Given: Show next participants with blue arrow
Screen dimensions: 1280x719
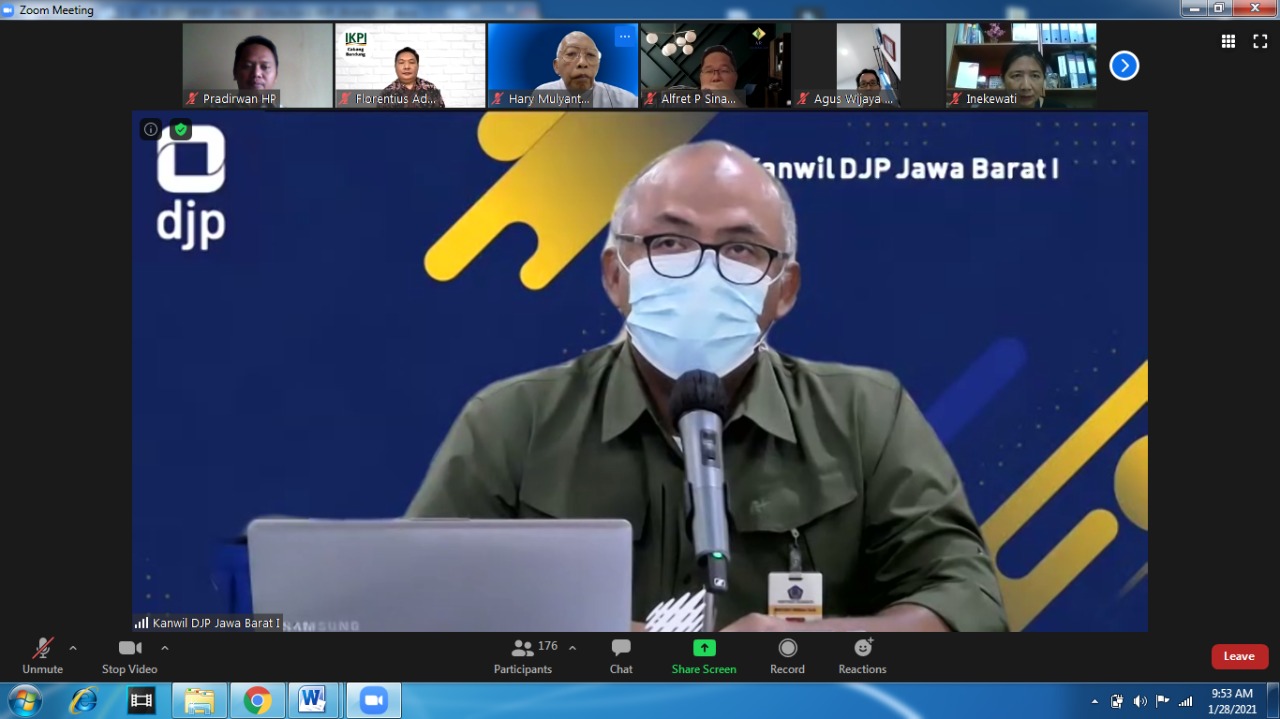Looking at the screenshot, I should (x=1124, y=66).
